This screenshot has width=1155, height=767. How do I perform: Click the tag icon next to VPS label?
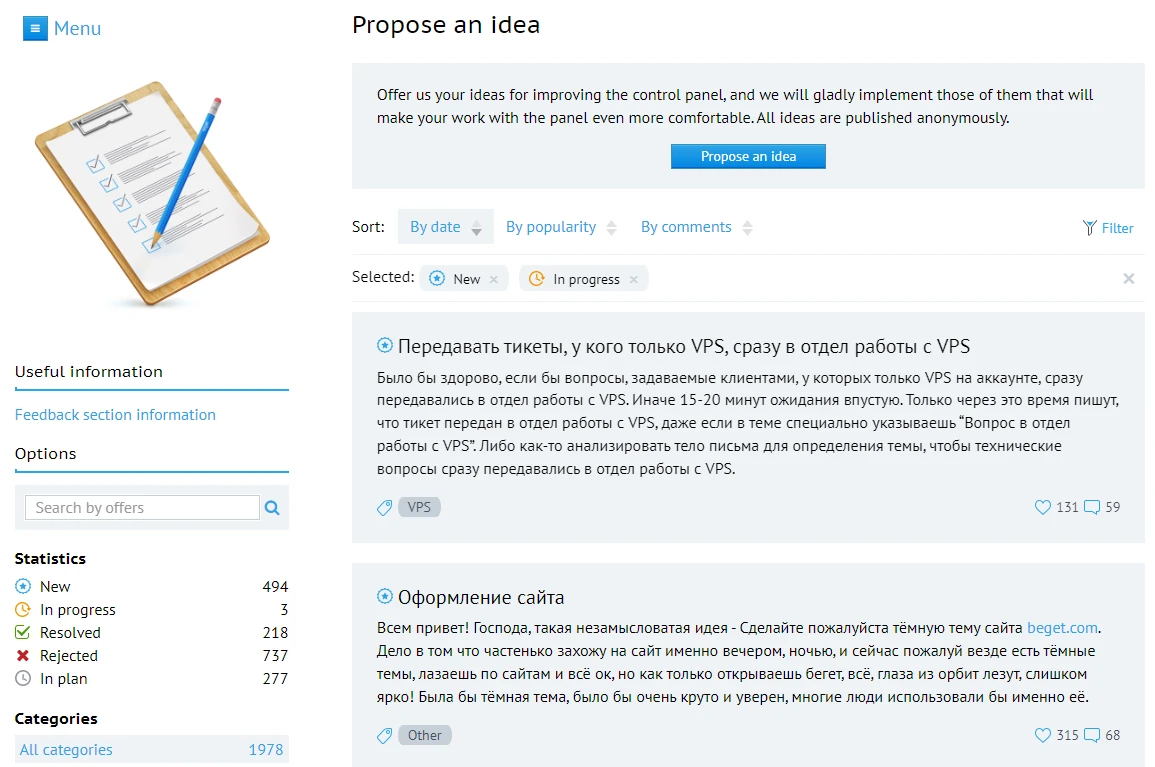[384, 507]
